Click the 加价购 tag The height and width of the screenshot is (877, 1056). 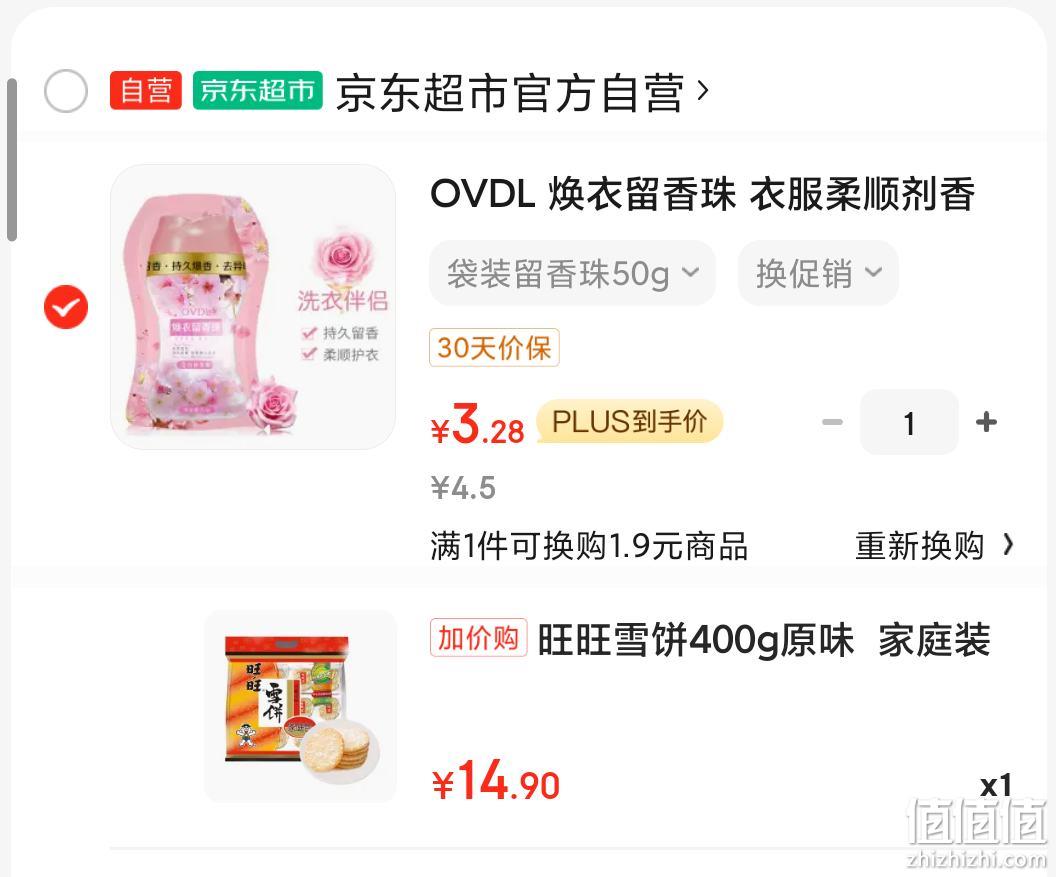(478, 637)
